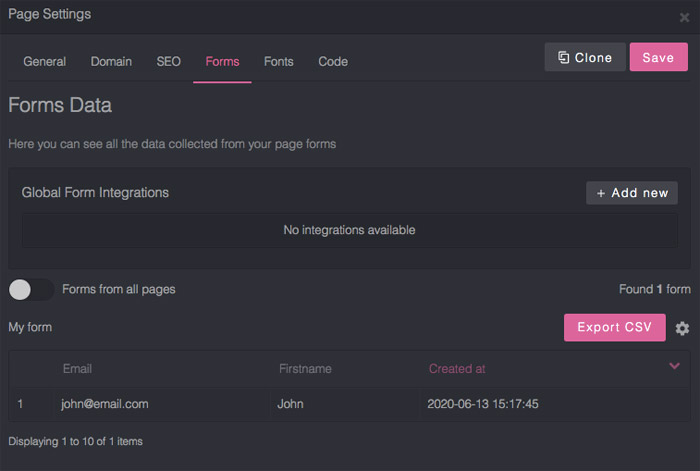Select the Forms tab
Screen dimensions: 700x471
(222, 62)
